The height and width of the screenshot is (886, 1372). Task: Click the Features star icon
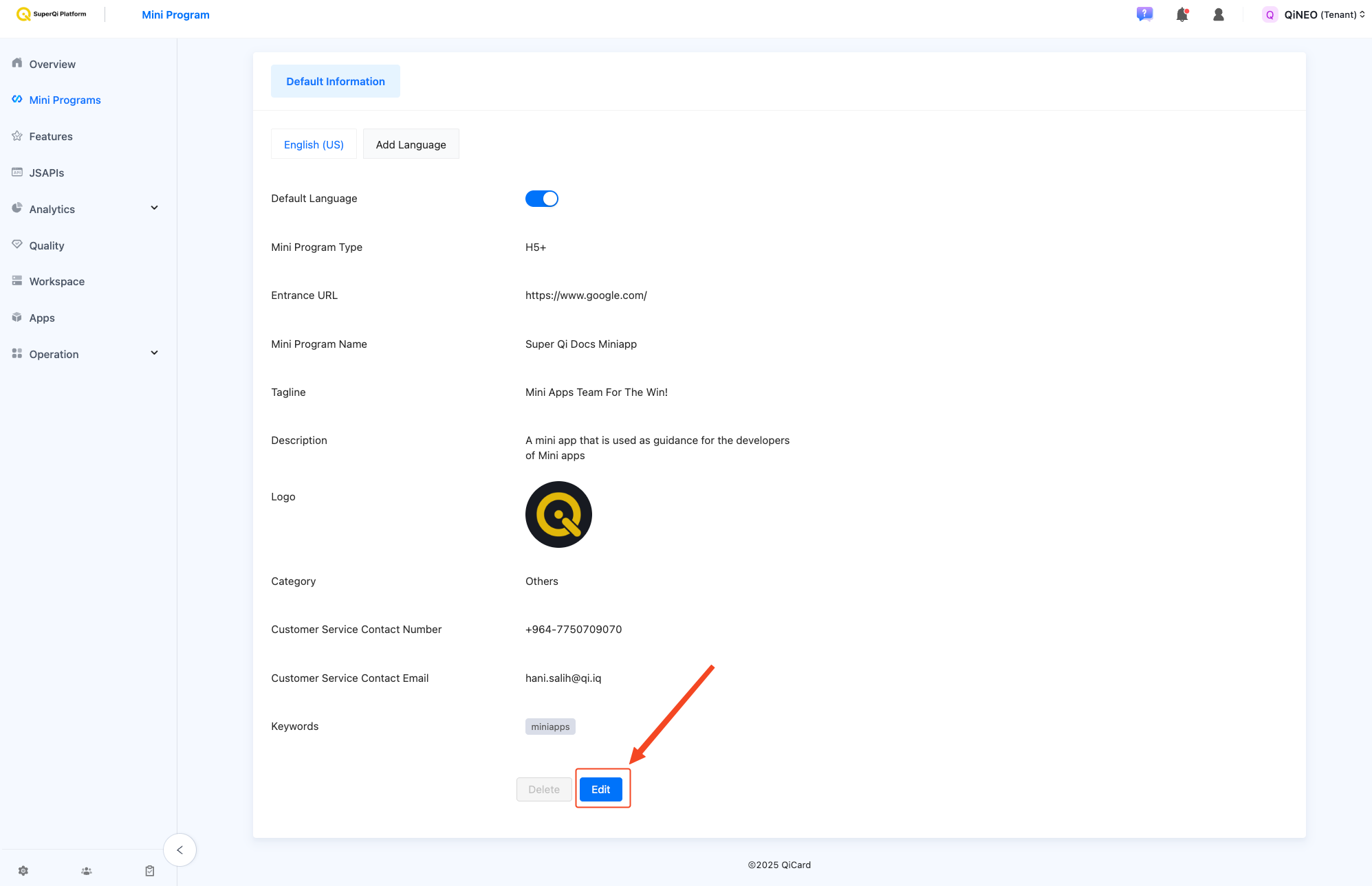point(17,135)
